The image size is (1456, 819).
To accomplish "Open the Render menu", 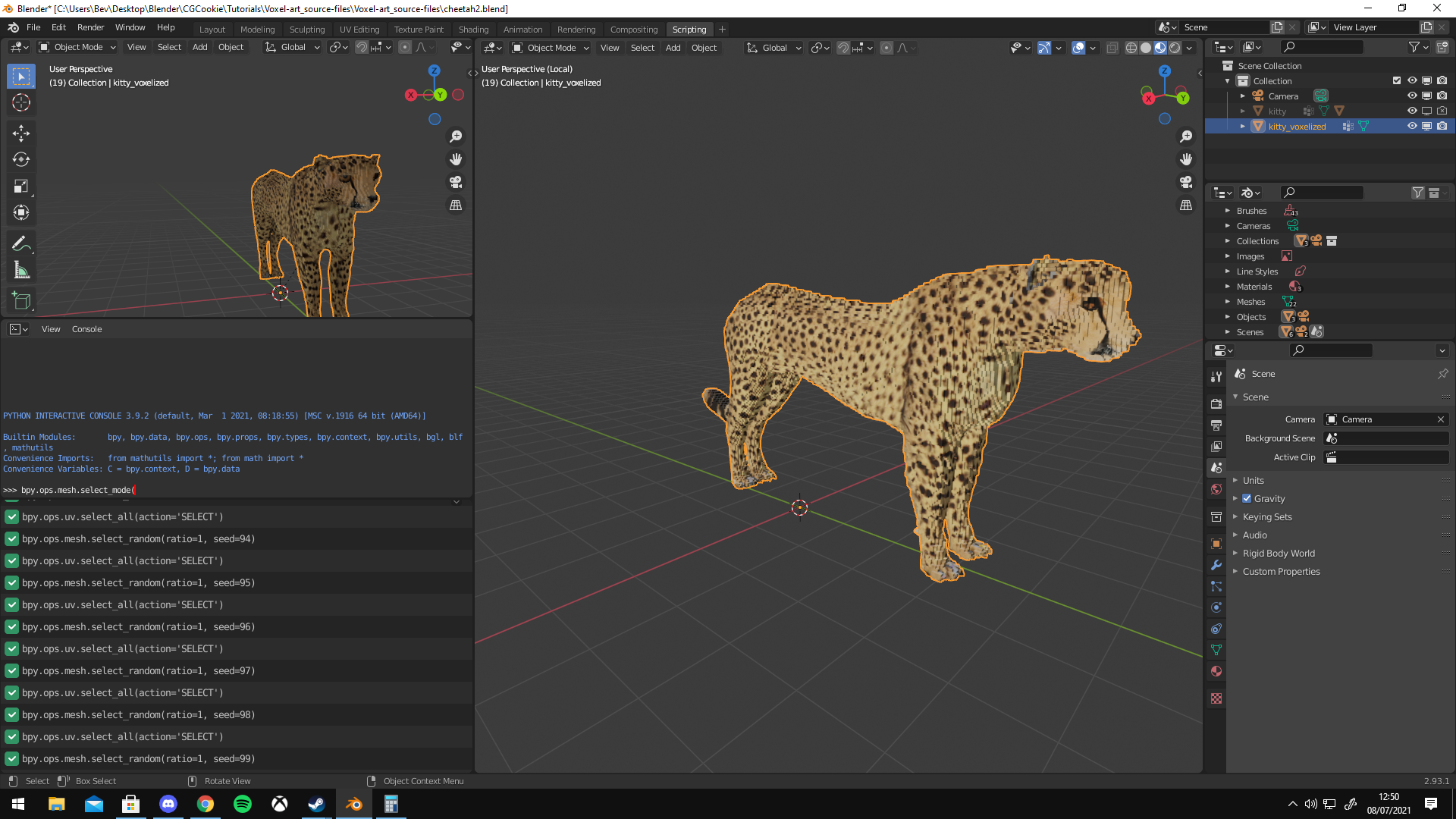I will coord(90,27).
